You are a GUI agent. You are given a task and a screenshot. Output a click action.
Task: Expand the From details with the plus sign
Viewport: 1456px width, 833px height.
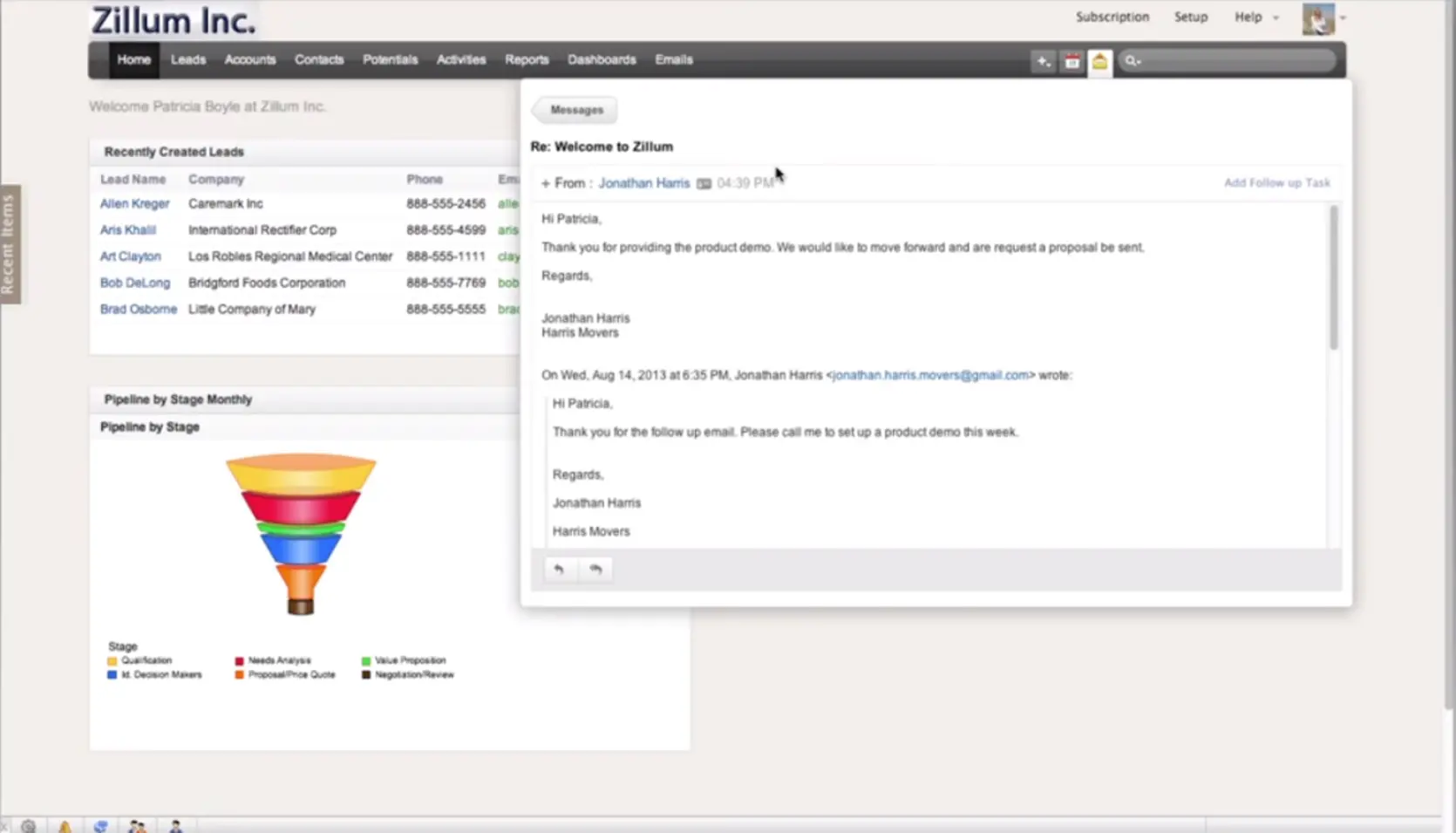click(545, 182)
